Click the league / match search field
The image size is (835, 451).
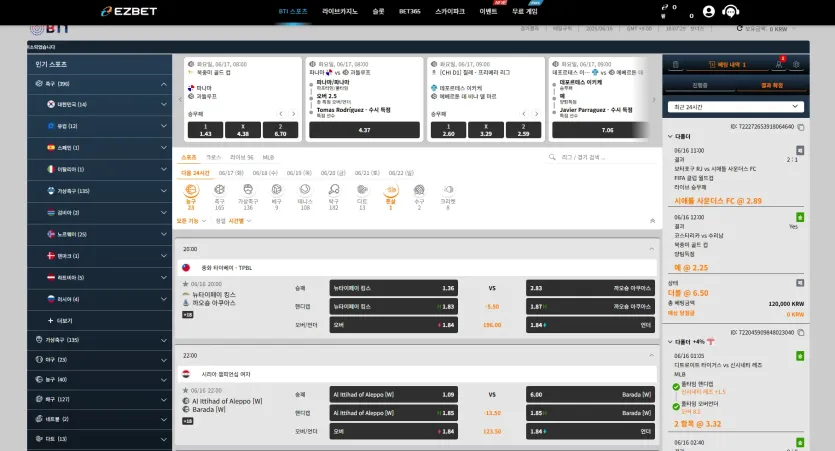click(602, 157)
